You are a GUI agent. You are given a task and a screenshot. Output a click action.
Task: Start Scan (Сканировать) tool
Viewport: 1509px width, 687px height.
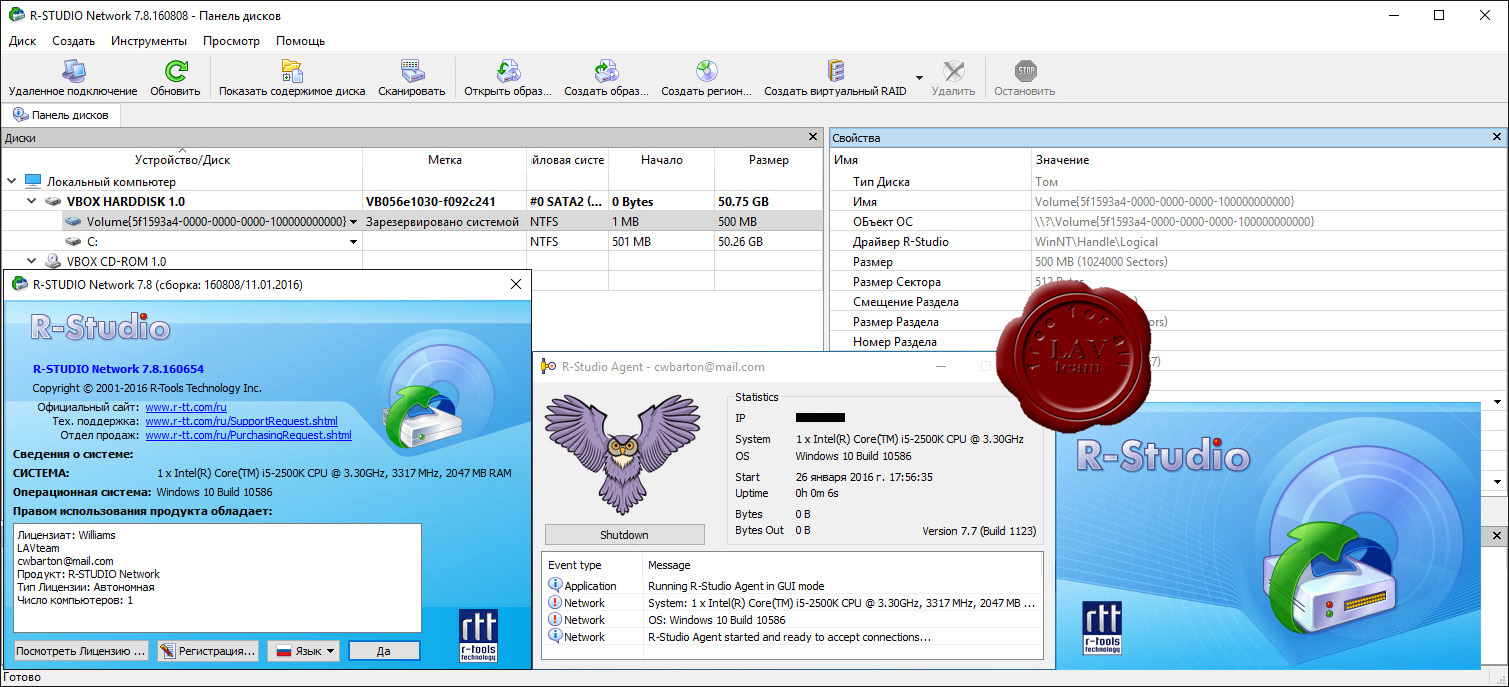pos(411,71)
